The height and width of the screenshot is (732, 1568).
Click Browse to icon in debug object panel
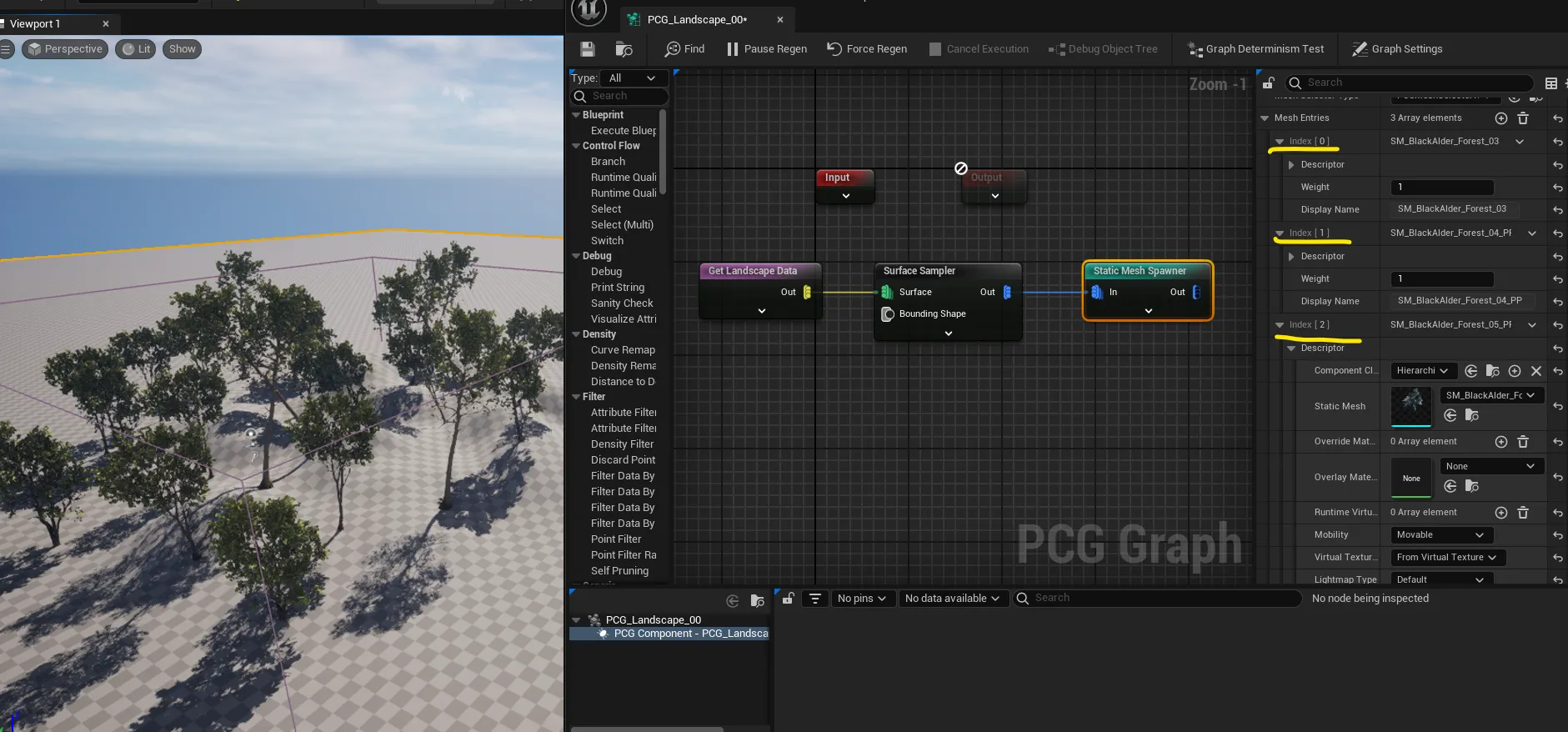click(757, 601)
